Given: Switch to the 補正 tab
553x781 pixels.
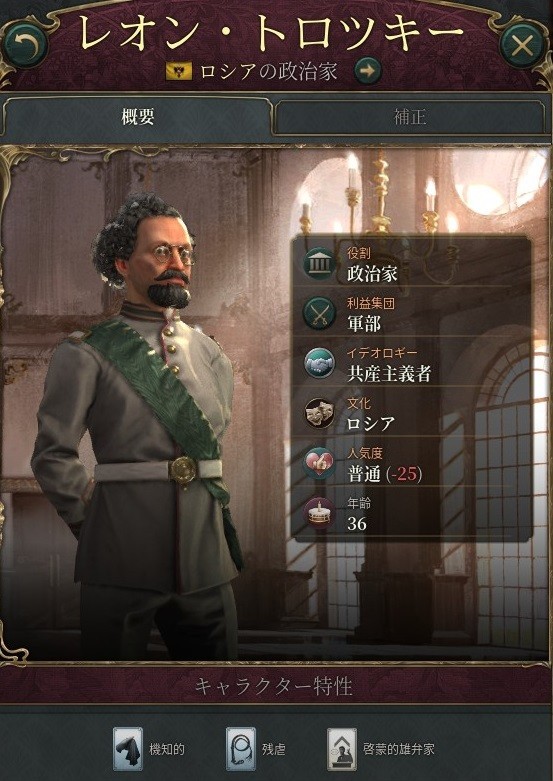Looking at the screenshot, I should click(x=410, y=117).
